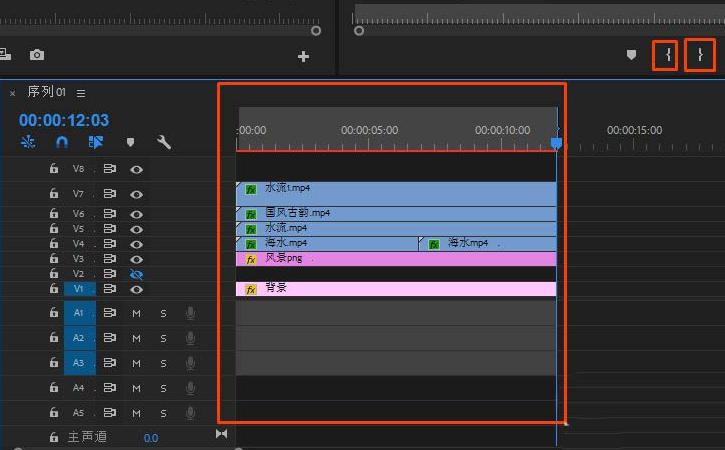The width and height of the screenshot is (725, 450).
Task: Add a marker to the timeline
Action: coord(130,142)
